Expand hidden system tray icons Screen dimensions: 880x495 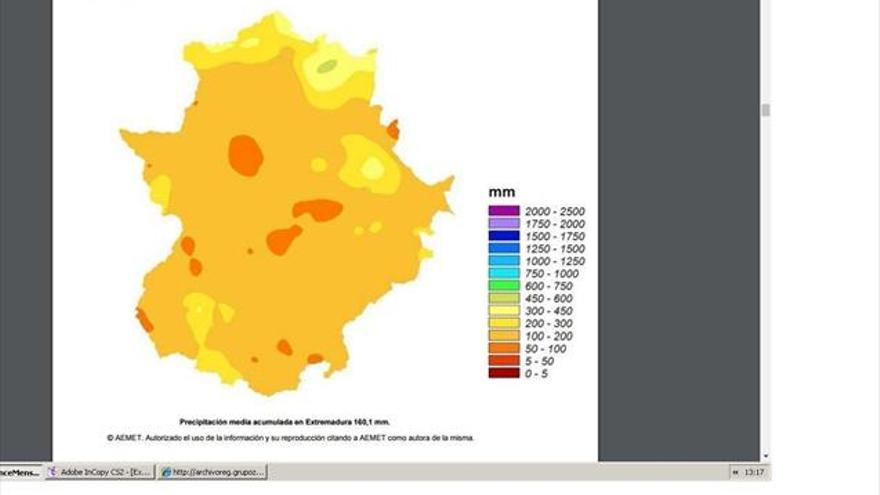click(x=736, y=472)
